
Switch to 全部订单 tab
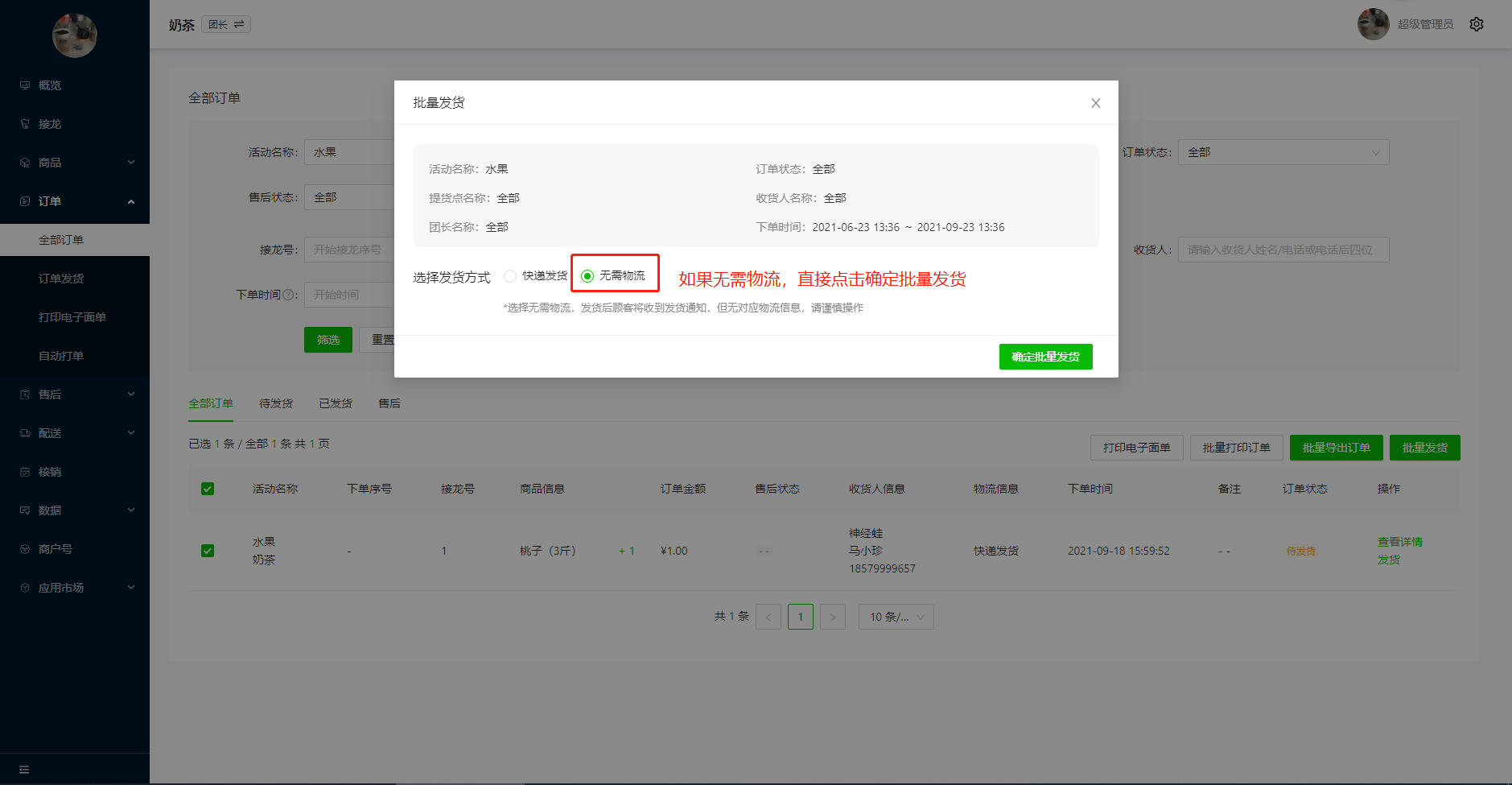(211, 403)
